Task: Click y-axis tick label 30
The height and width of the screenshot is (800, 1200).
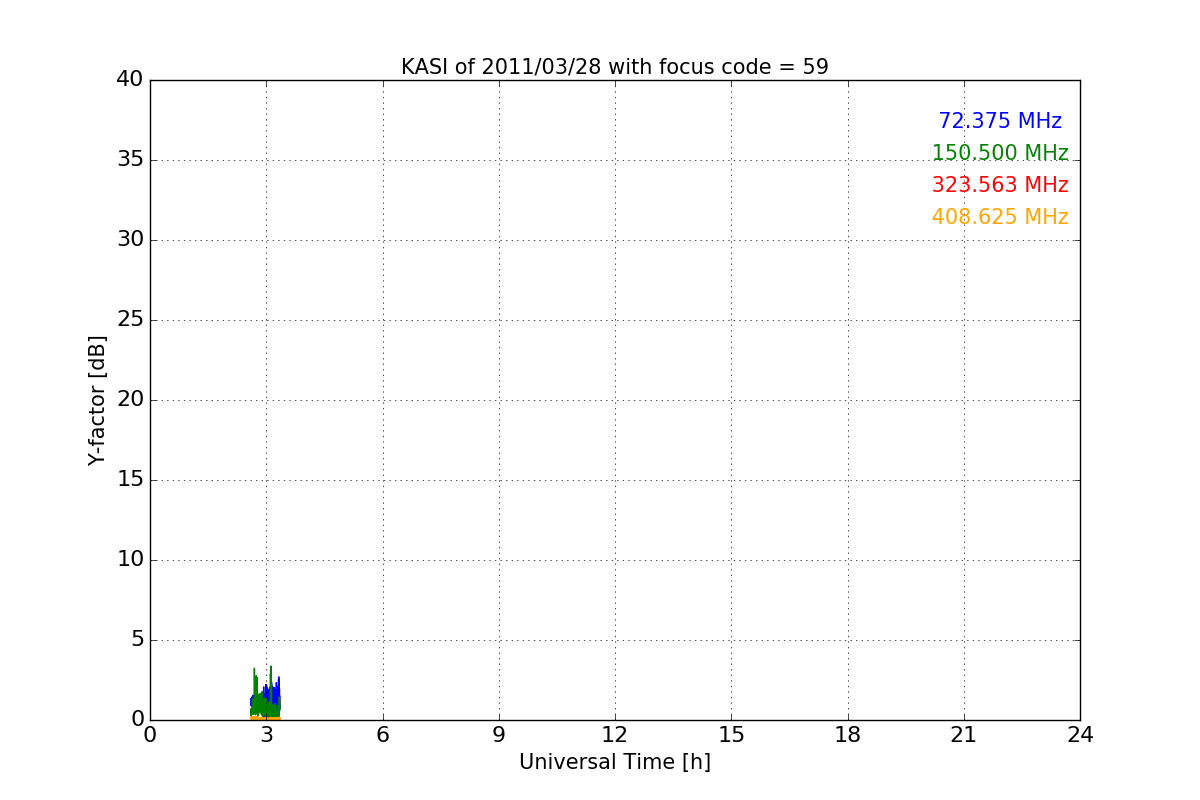Action: (x=130, y=240)
